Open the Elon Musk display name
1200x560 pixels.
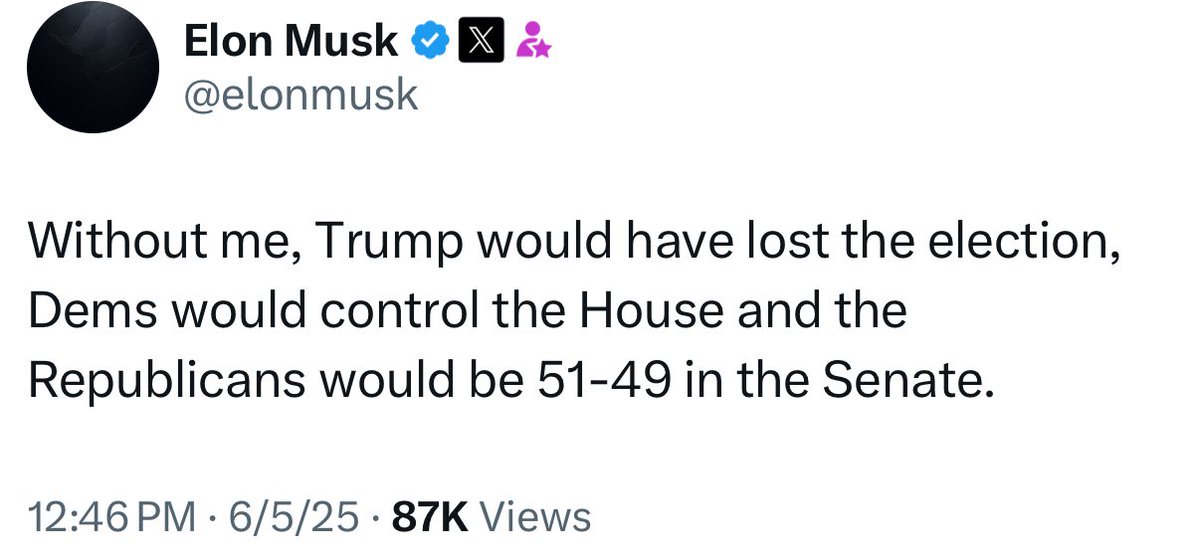pos(292,40)
